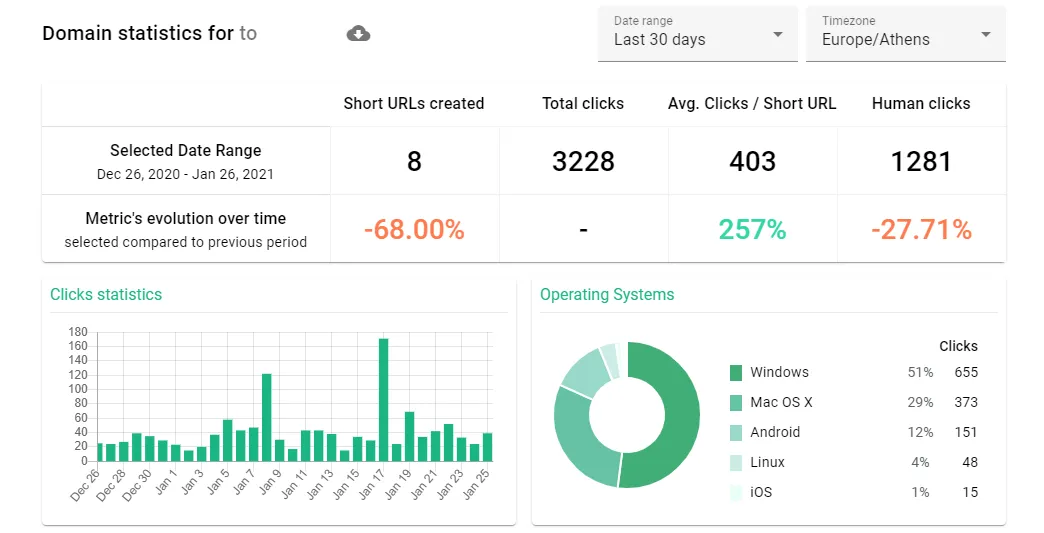Click the Linux legend color swatch

pos(736,462)
